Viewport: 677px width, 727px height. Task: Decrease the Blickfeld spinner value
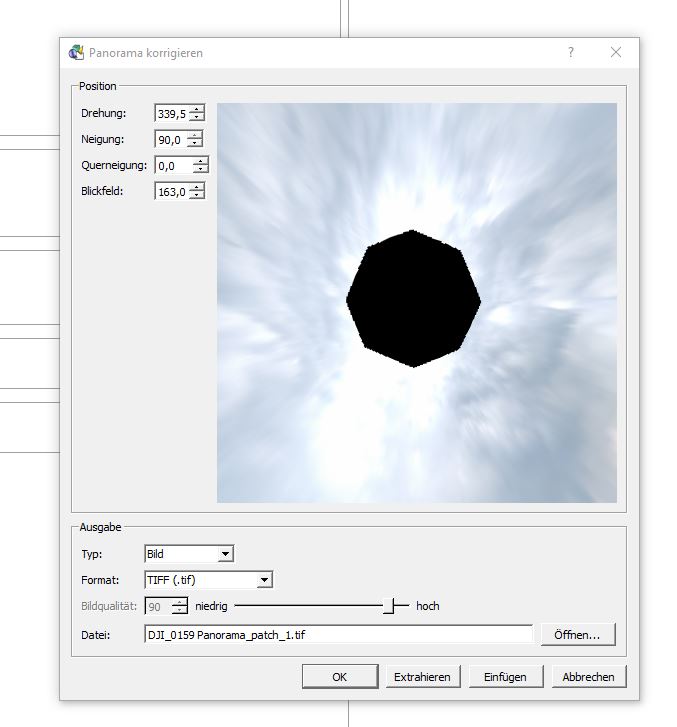196,196
